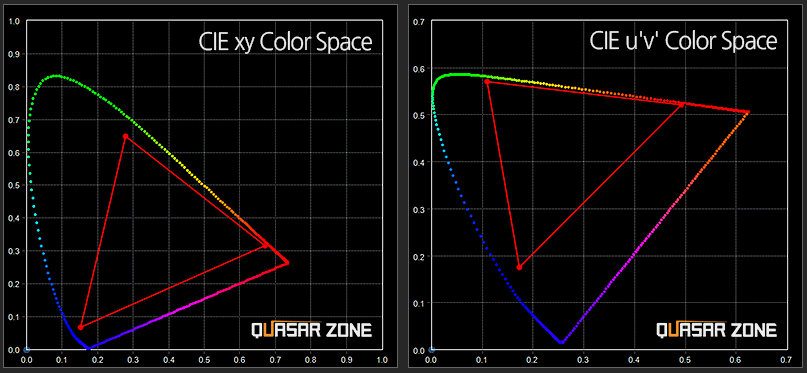Click the Quasar Zone logo in left chart
807x373 pixels.
[x=311, y=329]
